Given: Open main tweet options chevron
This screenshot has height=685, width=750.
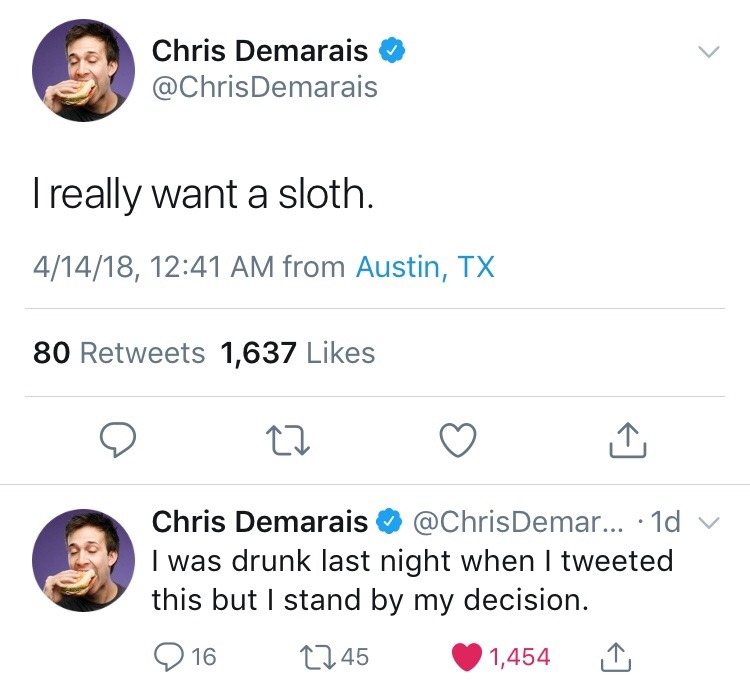Looking at the screenshot, I should 708,50.
